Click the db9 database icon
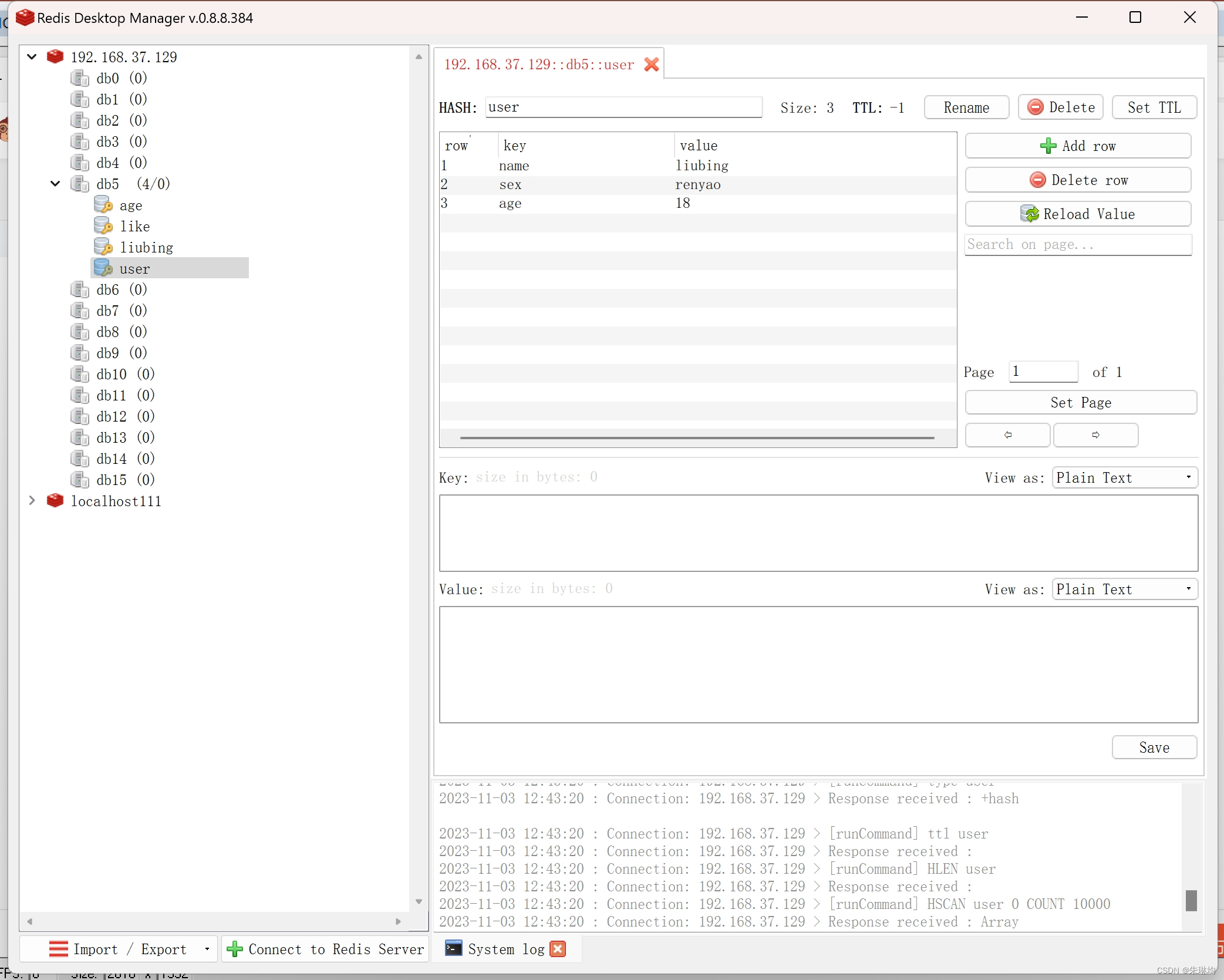The image size is (1224, 980). (x=79, y=353)
